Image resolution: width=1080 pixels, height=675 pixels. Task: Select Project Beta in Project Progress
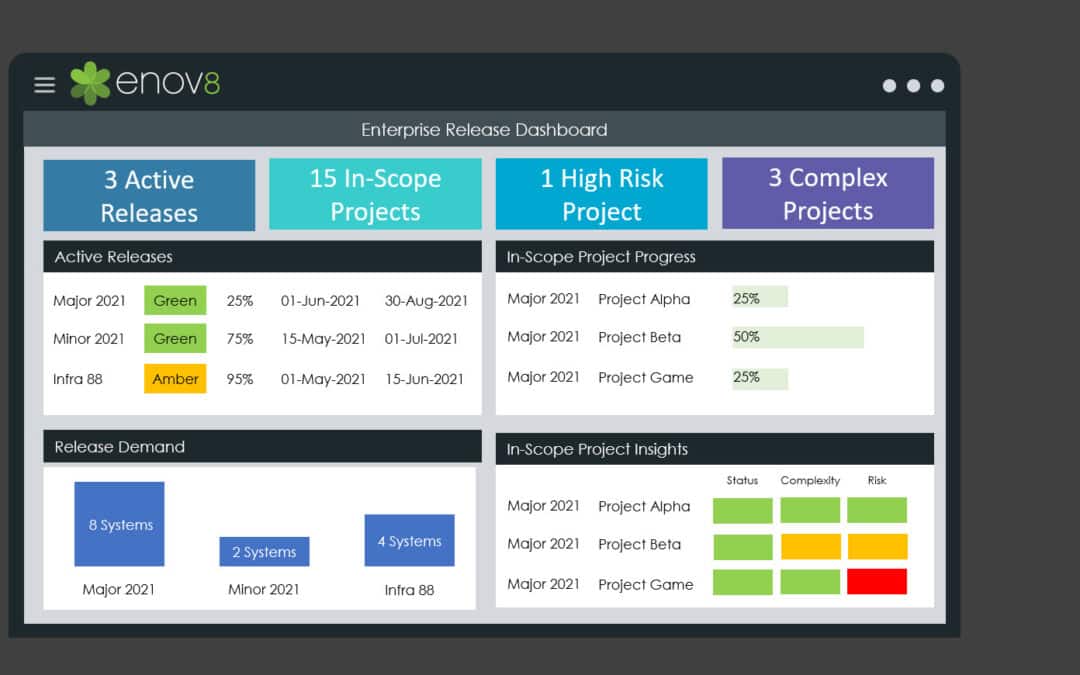[639, 337]
